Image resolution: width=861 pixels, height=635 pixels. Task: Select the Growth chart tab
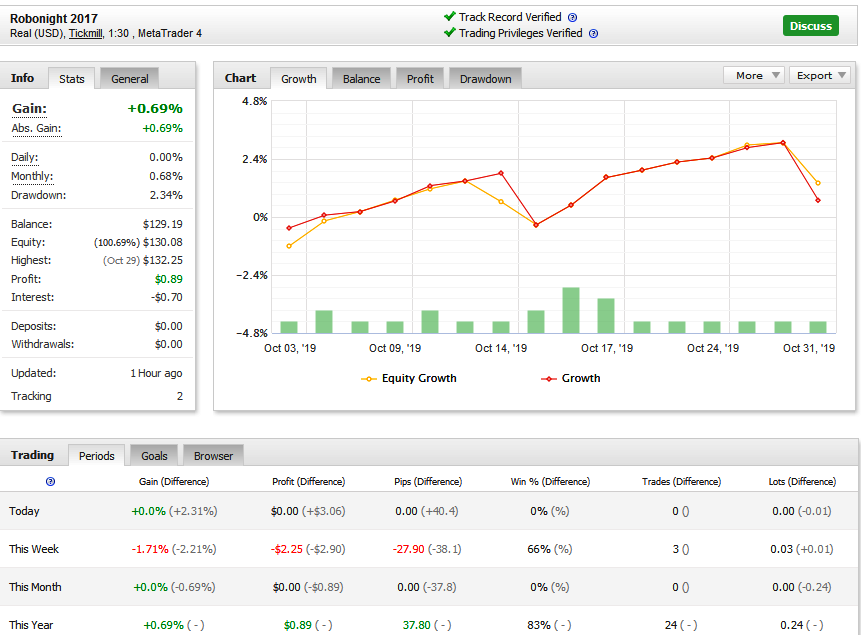point(299,79)
